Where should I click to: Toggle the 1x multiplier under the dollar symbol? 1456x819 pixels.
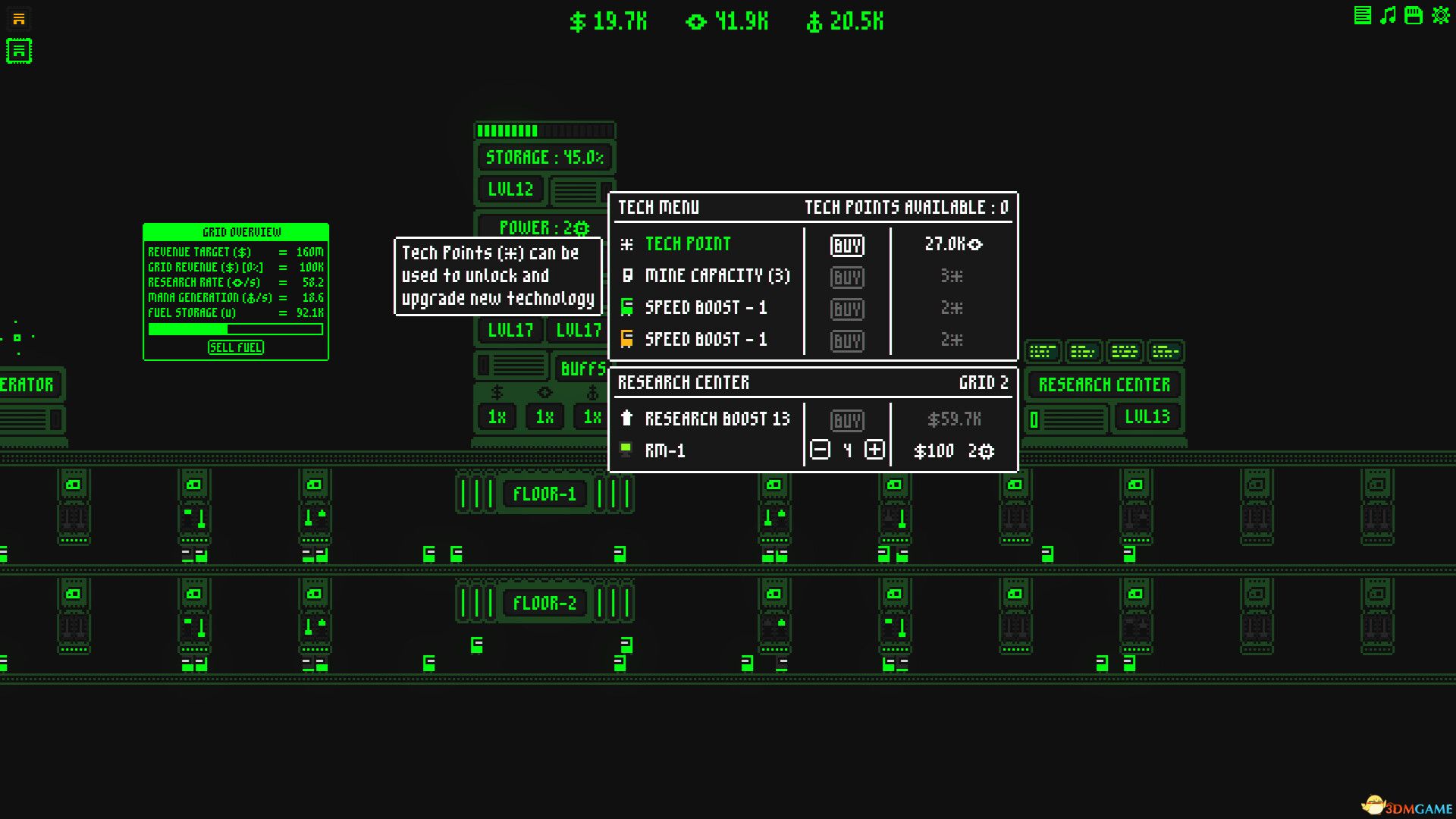[x=497, y=416]
